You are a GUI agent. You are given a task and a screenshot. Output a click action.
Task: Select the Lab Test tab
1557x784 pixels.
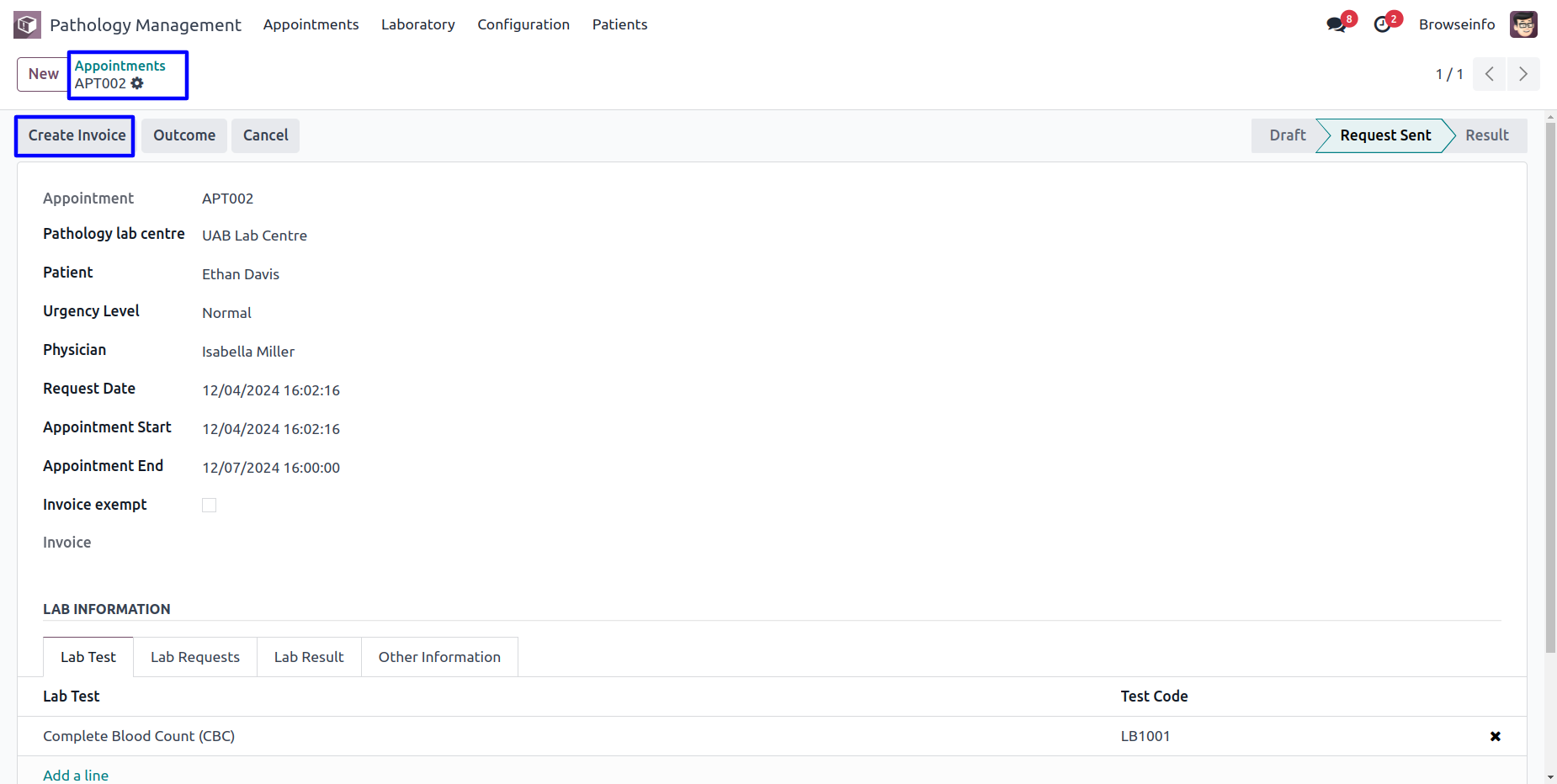88,657
